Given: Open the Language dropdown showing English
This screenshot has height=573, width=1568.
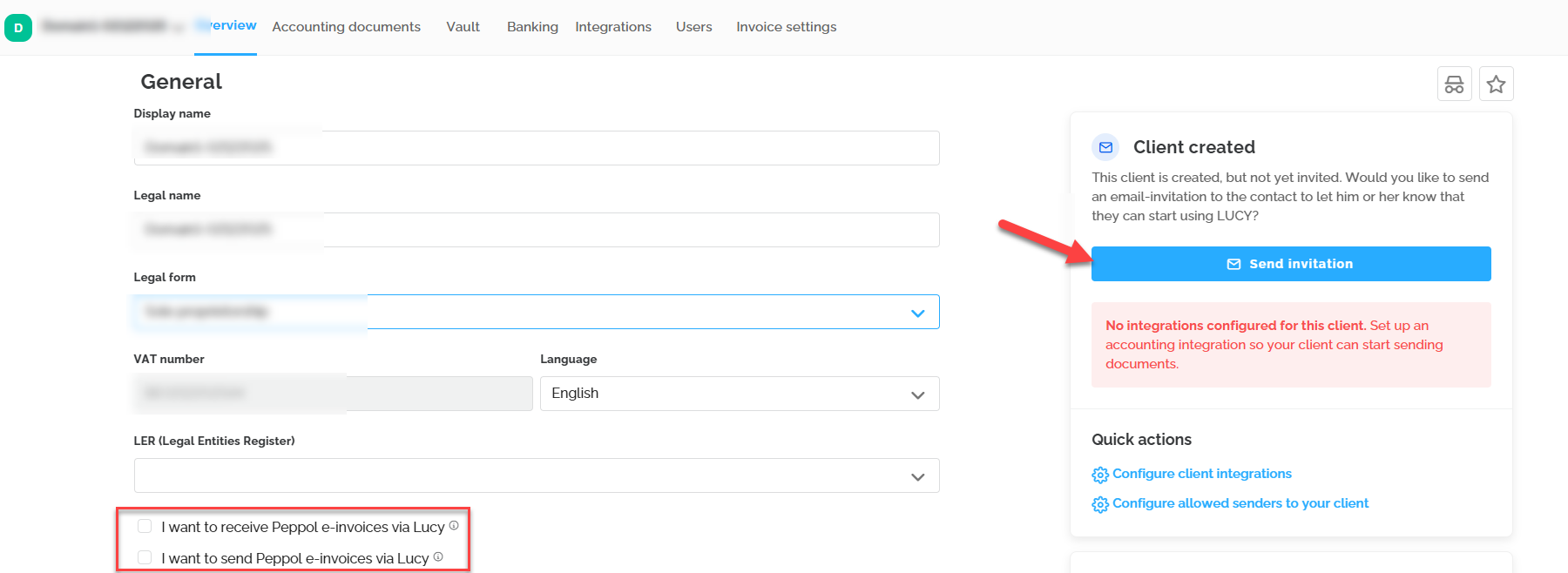Looking at the screenshot, I should coord(740,394).
